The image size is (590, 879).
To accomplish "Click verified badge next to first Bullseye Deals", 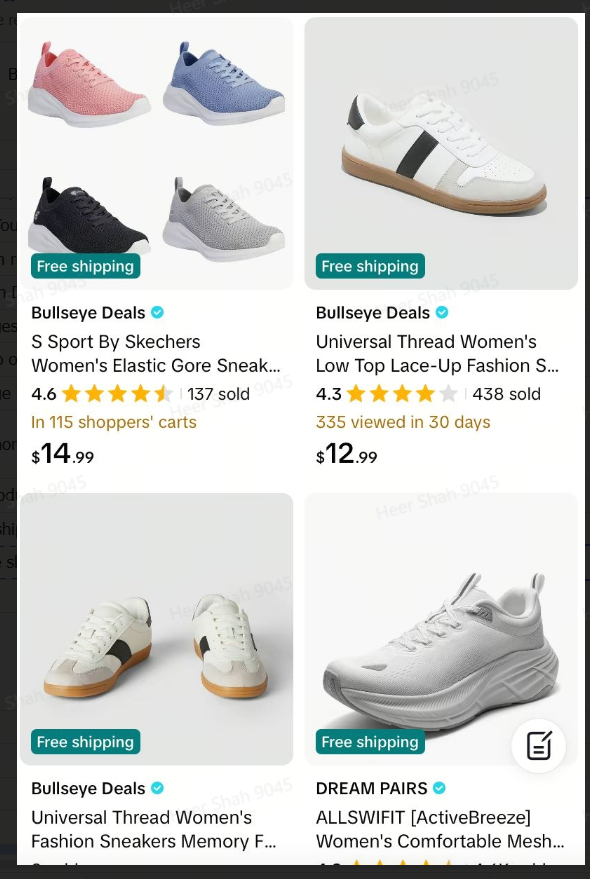I will coord(158,313).
